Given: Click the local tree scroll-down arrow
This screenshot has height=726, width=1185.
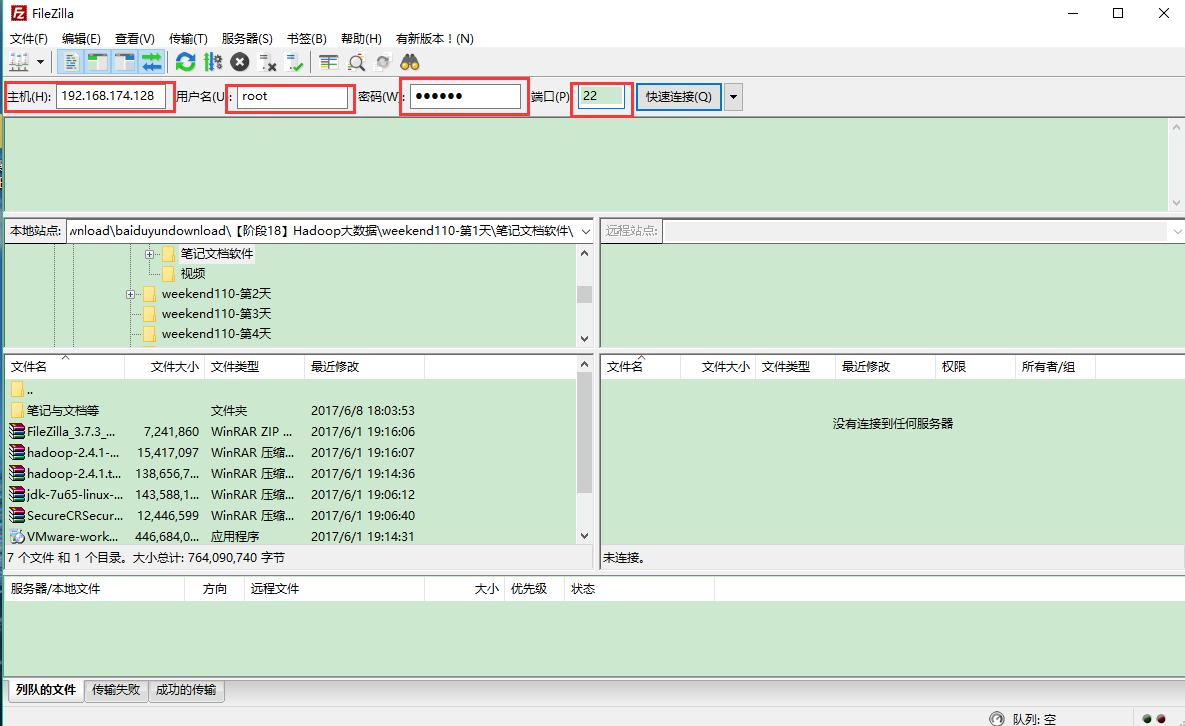Looking at the screenshot, I should (x=584, y=339).
